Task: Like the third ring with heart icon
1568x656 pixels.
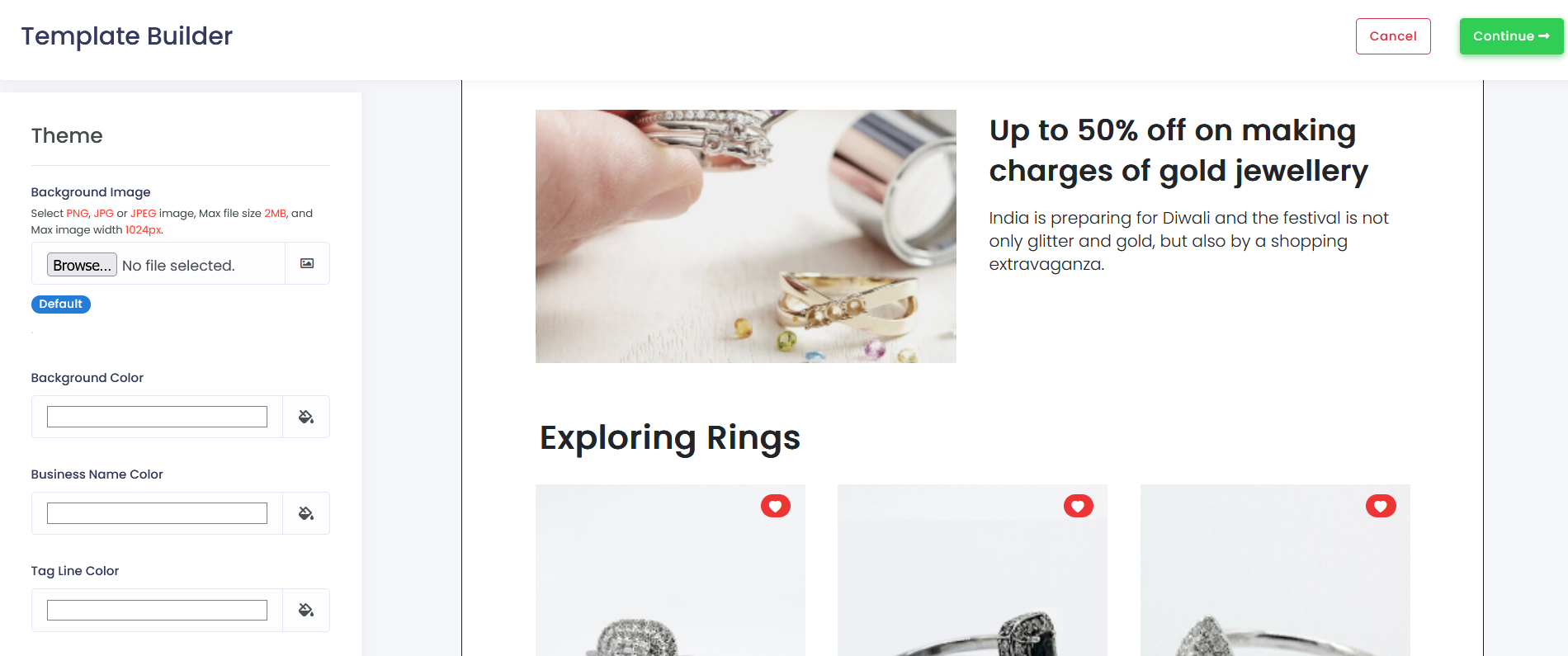Action: pos(1381,506)
